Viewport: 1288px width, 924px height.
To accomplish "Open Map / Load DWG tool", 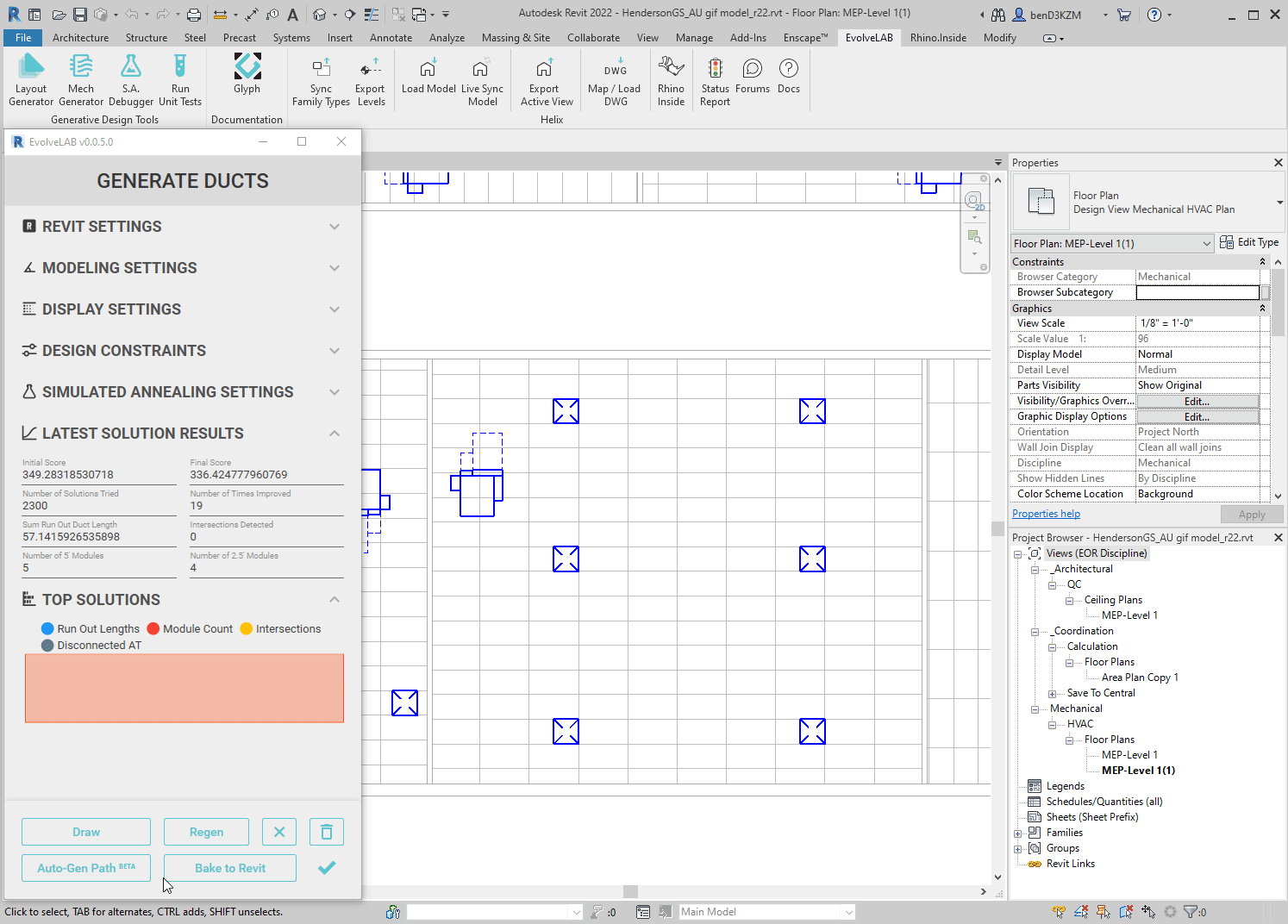I will (x=615, y=79).
